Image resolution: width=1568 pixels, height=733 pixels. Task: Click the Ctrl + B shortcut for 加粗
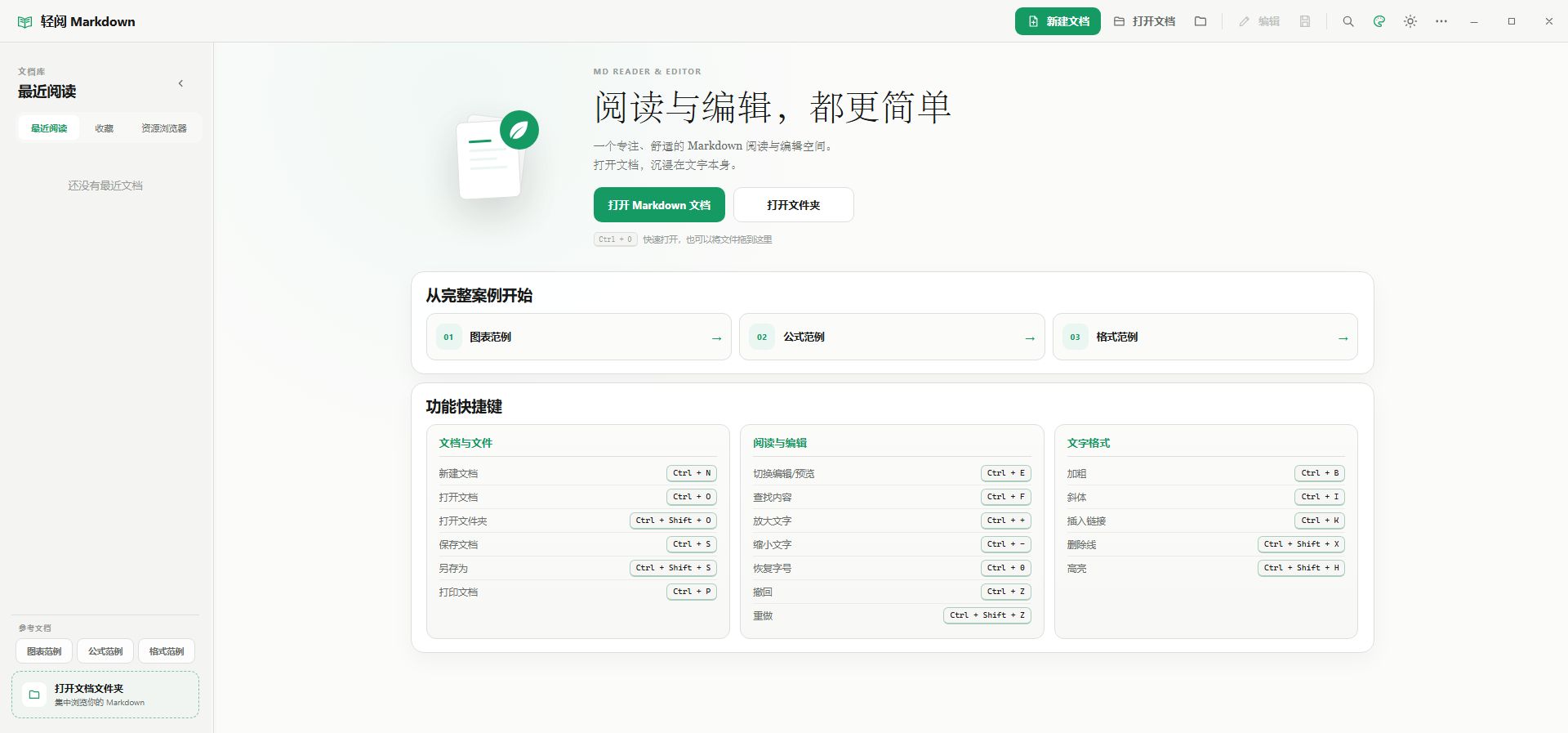(x=1320, y=473)
